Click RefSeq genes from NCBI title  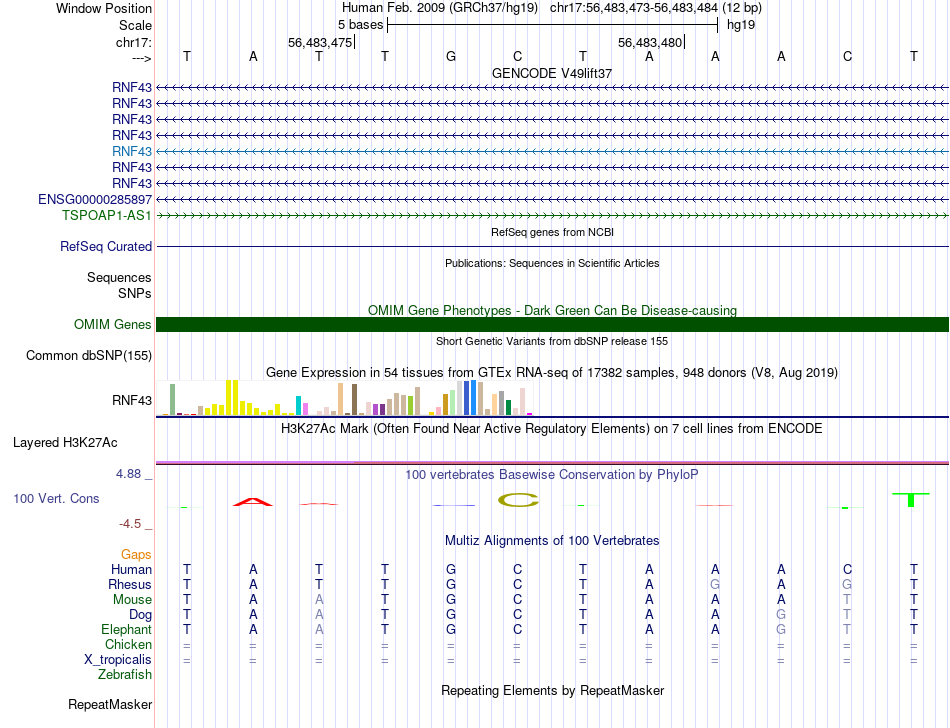coord(552,232)
